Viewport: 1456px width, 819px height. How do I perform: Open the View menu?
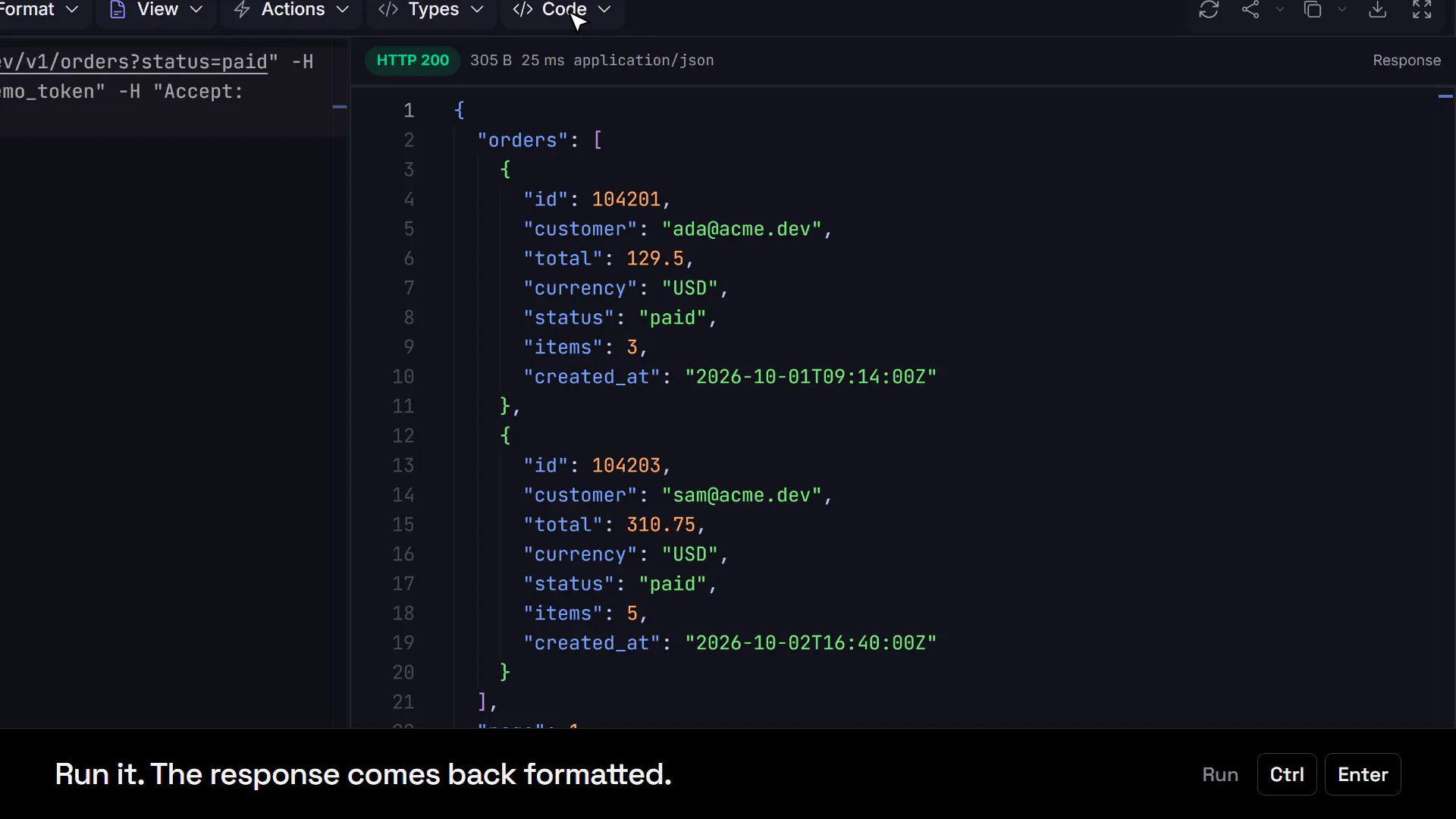[x=156, y=9]
